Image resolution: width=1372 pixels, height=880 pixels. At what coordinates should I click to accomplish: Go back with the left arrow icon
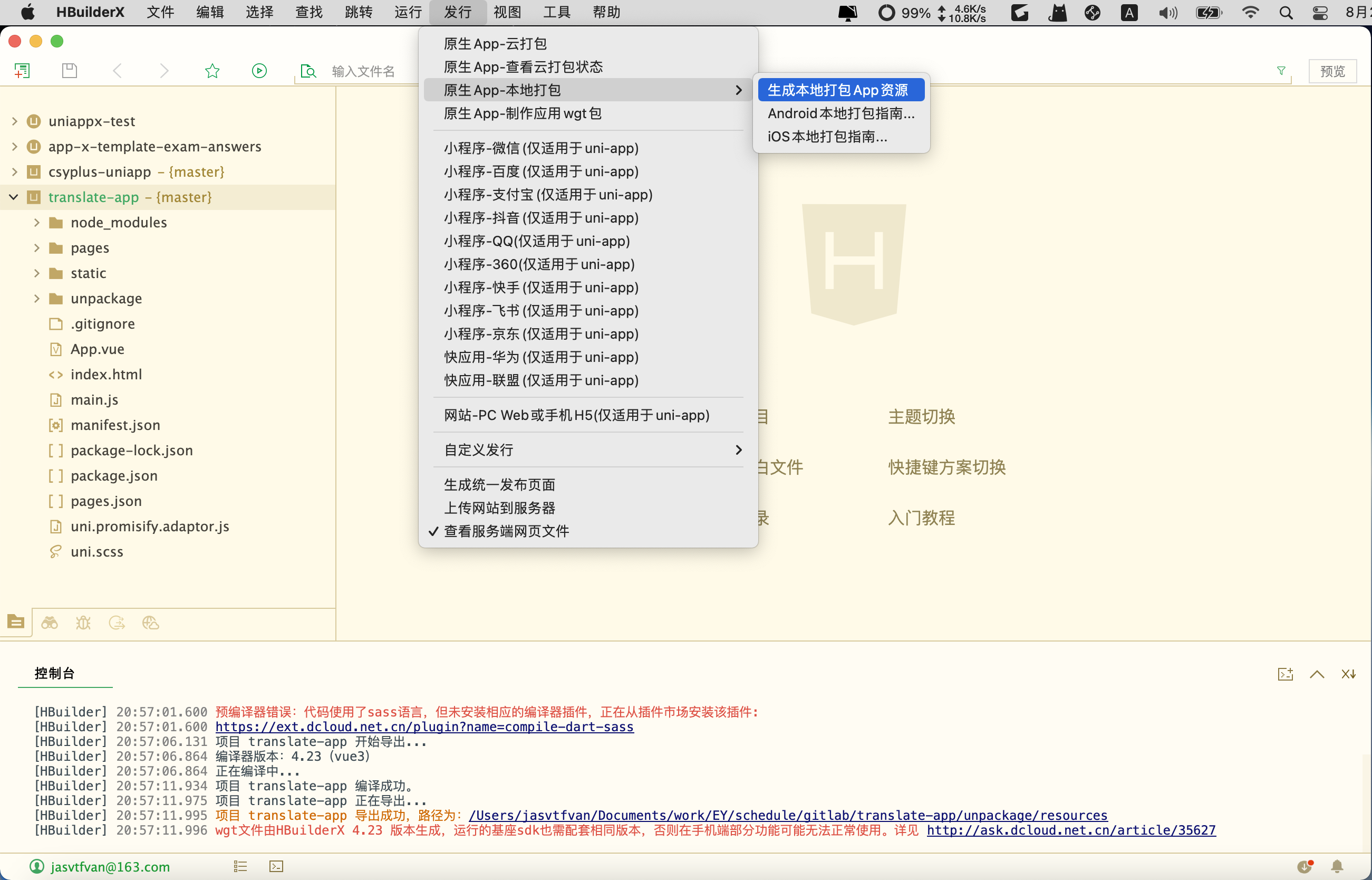click(x=117, y=71)
